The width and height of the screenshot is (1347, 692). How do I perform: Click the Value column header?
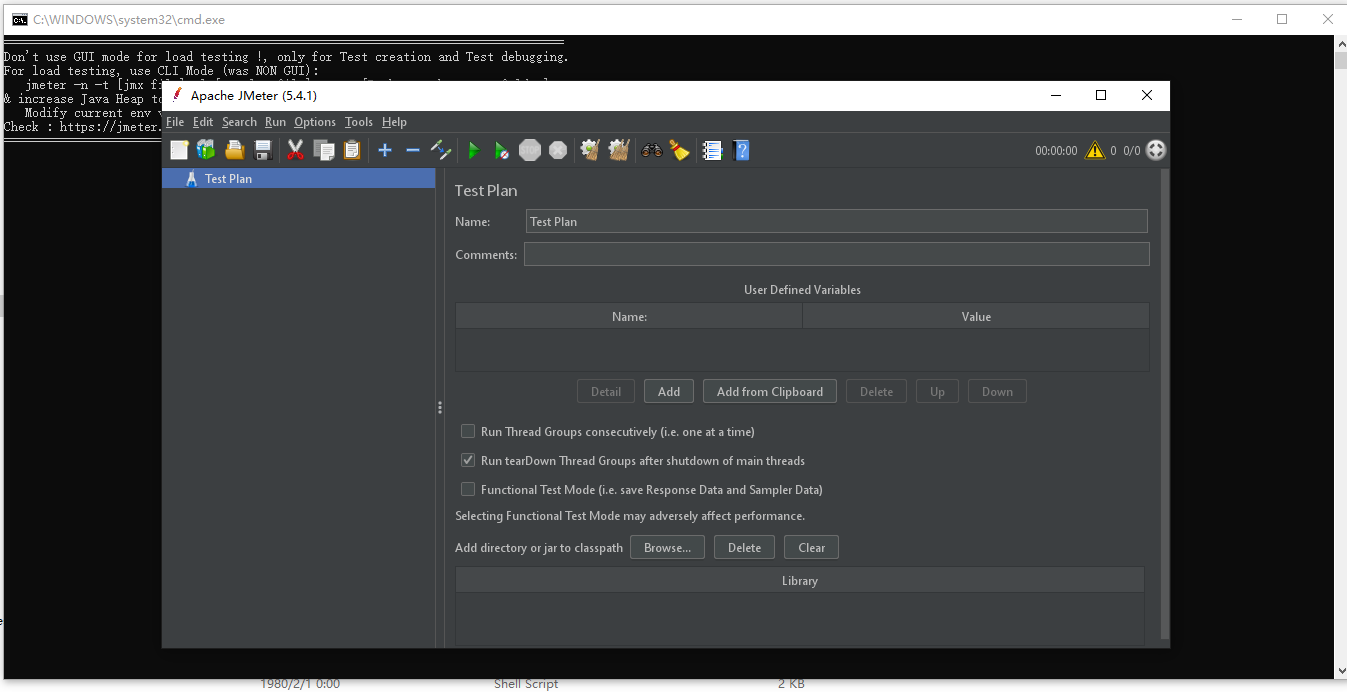point(976,316)
